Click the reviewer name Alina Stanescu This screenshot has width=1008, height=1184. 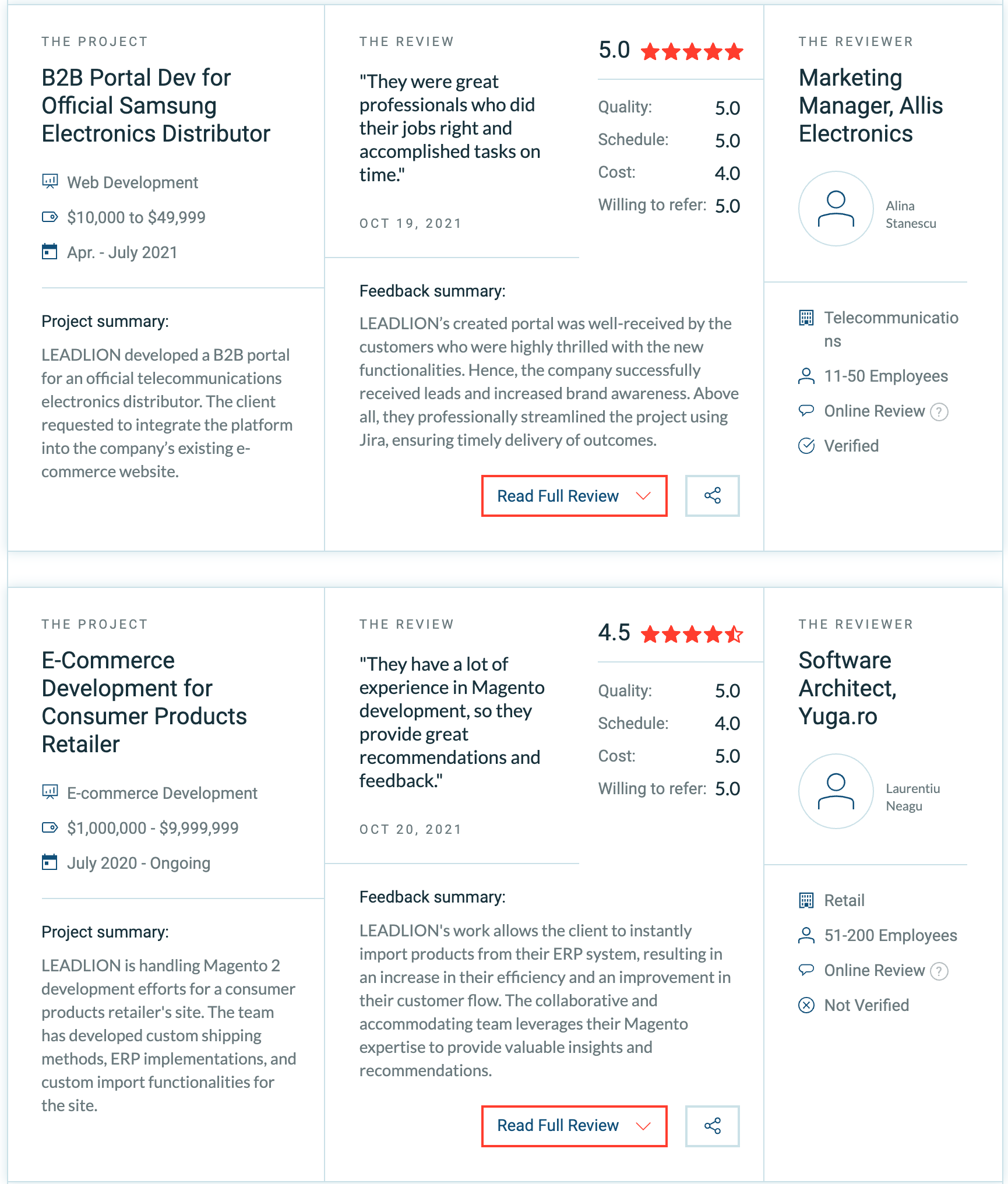point(911,214)
